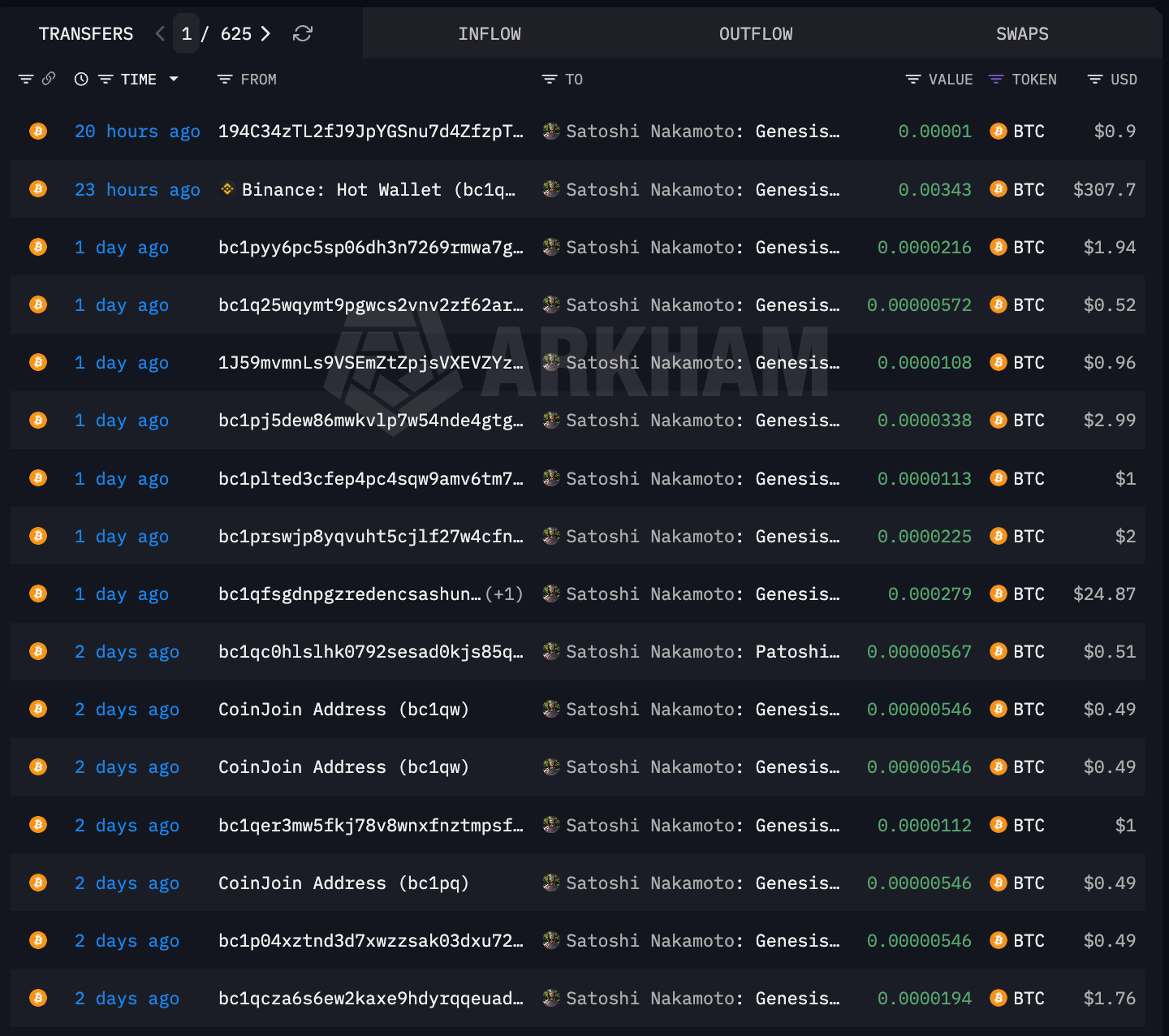Screen dimensions: 1169x1036
Task: Open the '20 hours ago' transaction link
Action: coord(137,132)
